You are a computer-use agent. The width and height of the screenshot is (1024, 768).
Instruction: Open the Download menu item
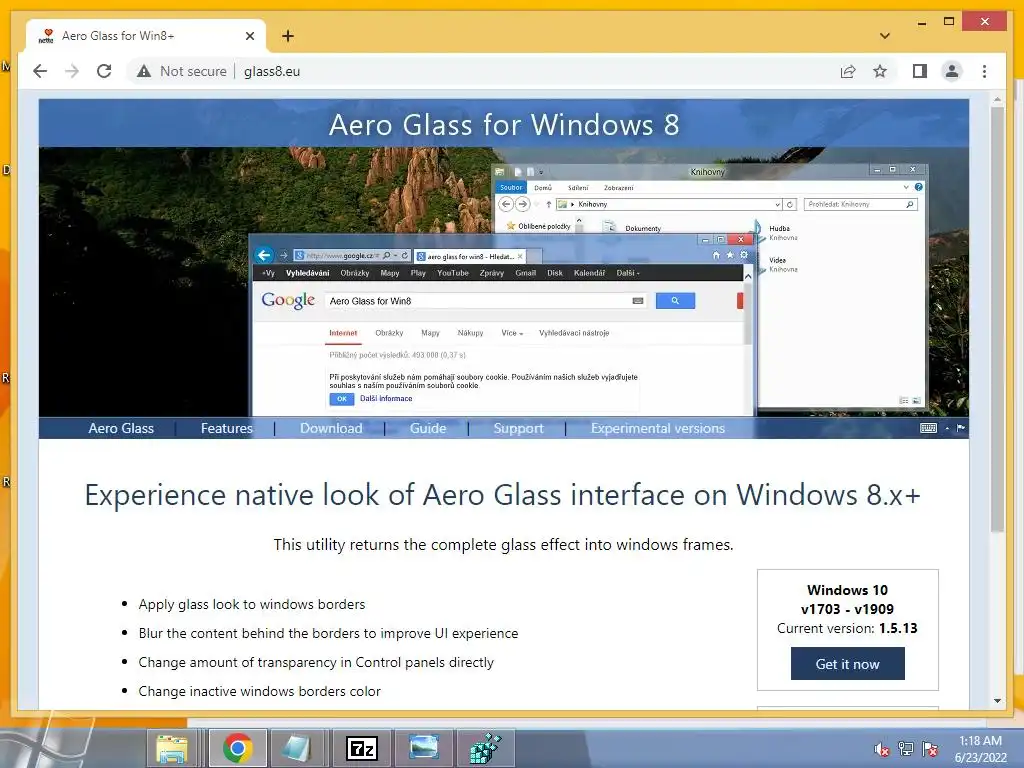330,428
